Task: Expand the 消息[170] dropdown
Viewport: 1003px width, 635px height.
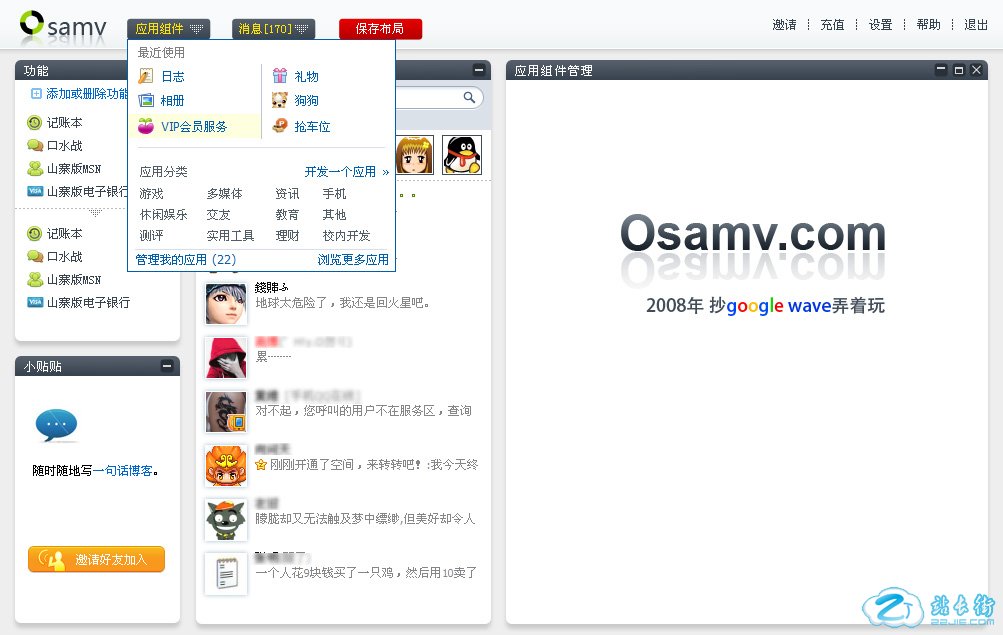Action: 273,29
